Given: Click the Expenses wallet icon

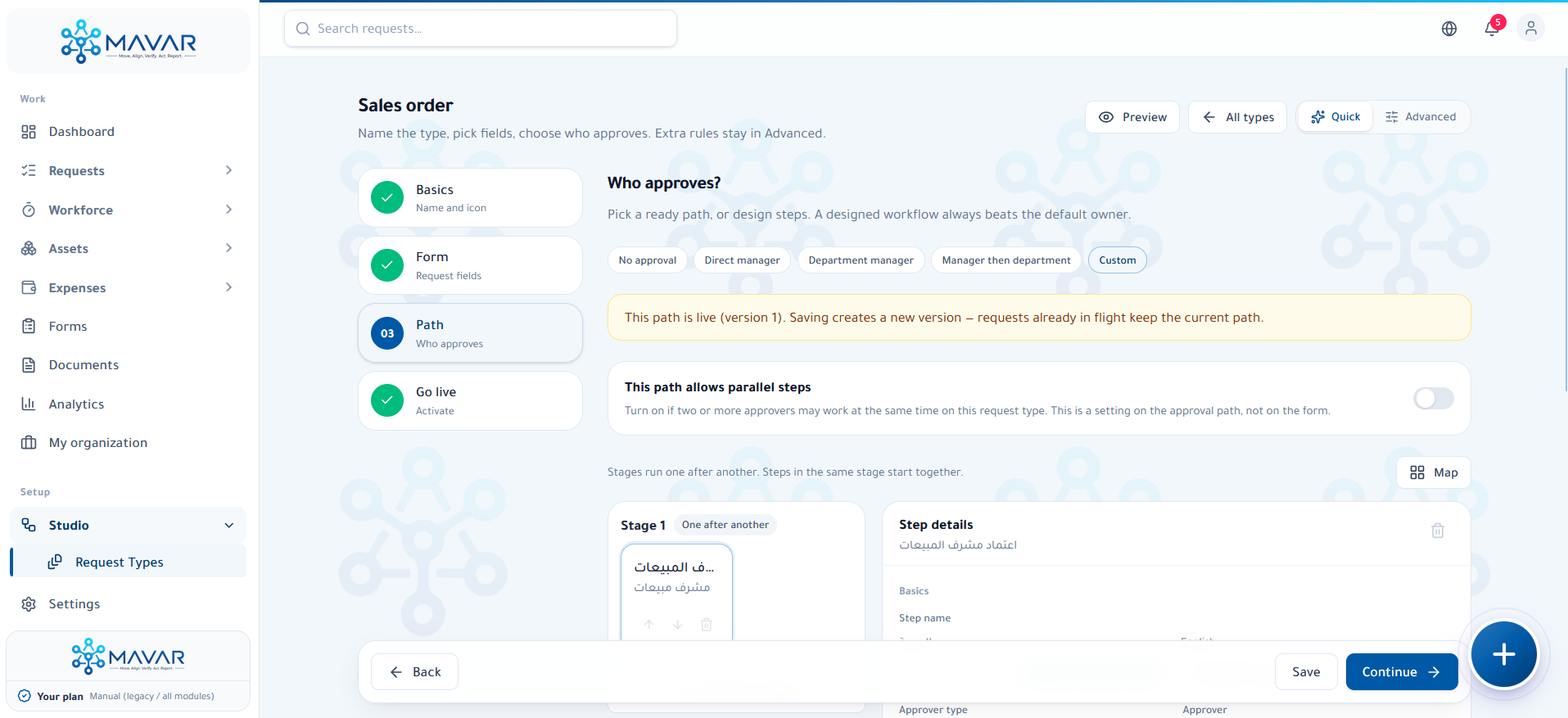Looking at the screenshot, I should (x=29, y=287).
